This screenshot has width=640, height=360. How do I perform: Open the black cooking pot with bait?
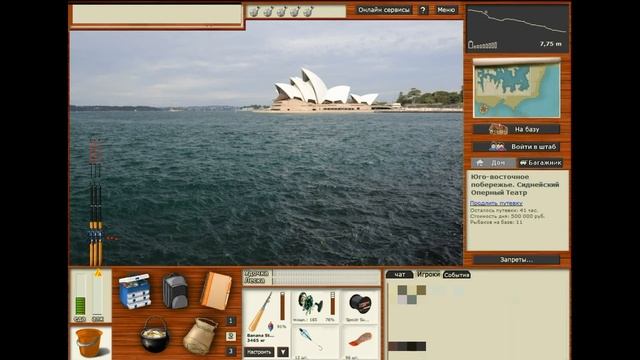pos(154,335)
